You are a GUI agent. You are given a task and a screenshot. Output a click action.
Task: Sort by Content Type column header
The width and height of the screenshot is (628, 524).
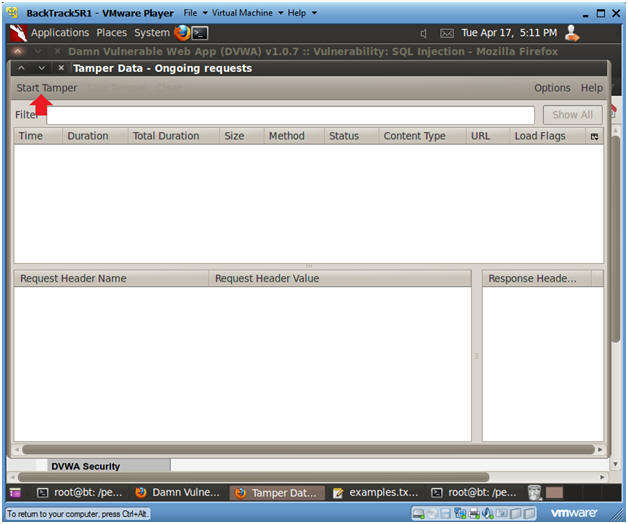[x=422, y=136]
